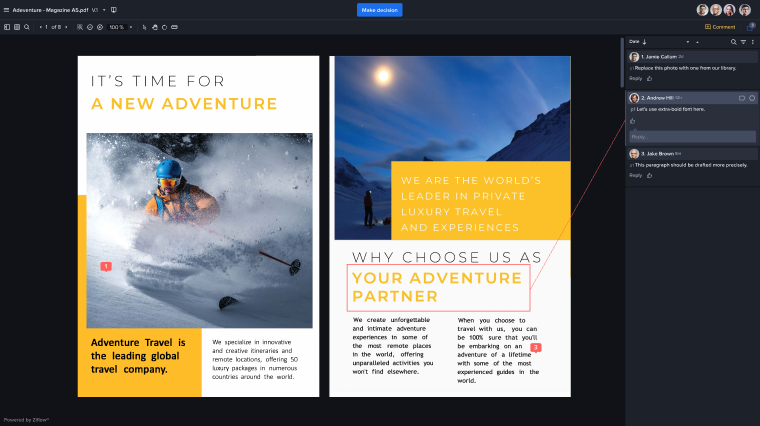This screenshot has width=760, height=426.
Task: Open comment panel more options menu
Action: pos(753,42)
